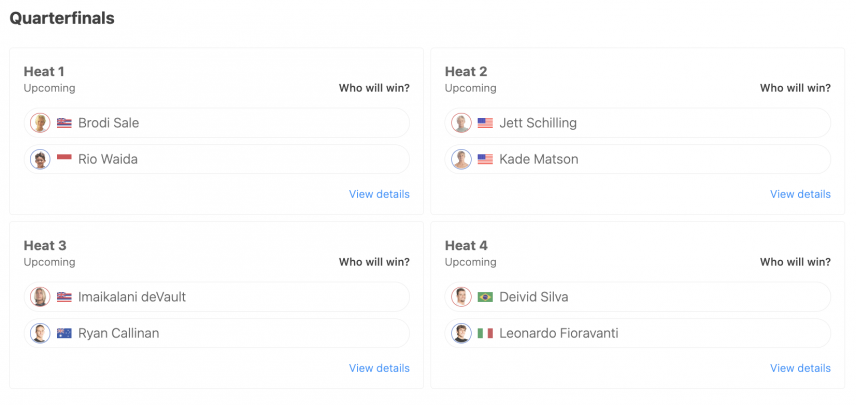The height and width of the screenshot is (405, 856).
Task: Click the Brazil flag beside Deivid Silva
Action: (x=485, y=297)
